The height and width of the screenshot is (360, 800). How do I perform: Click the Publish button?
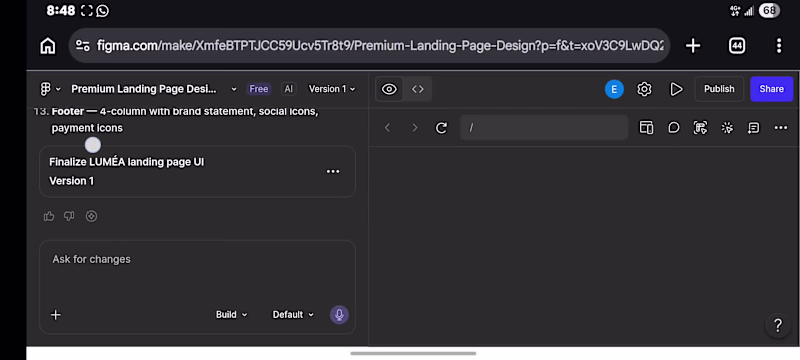click(719, 89)
